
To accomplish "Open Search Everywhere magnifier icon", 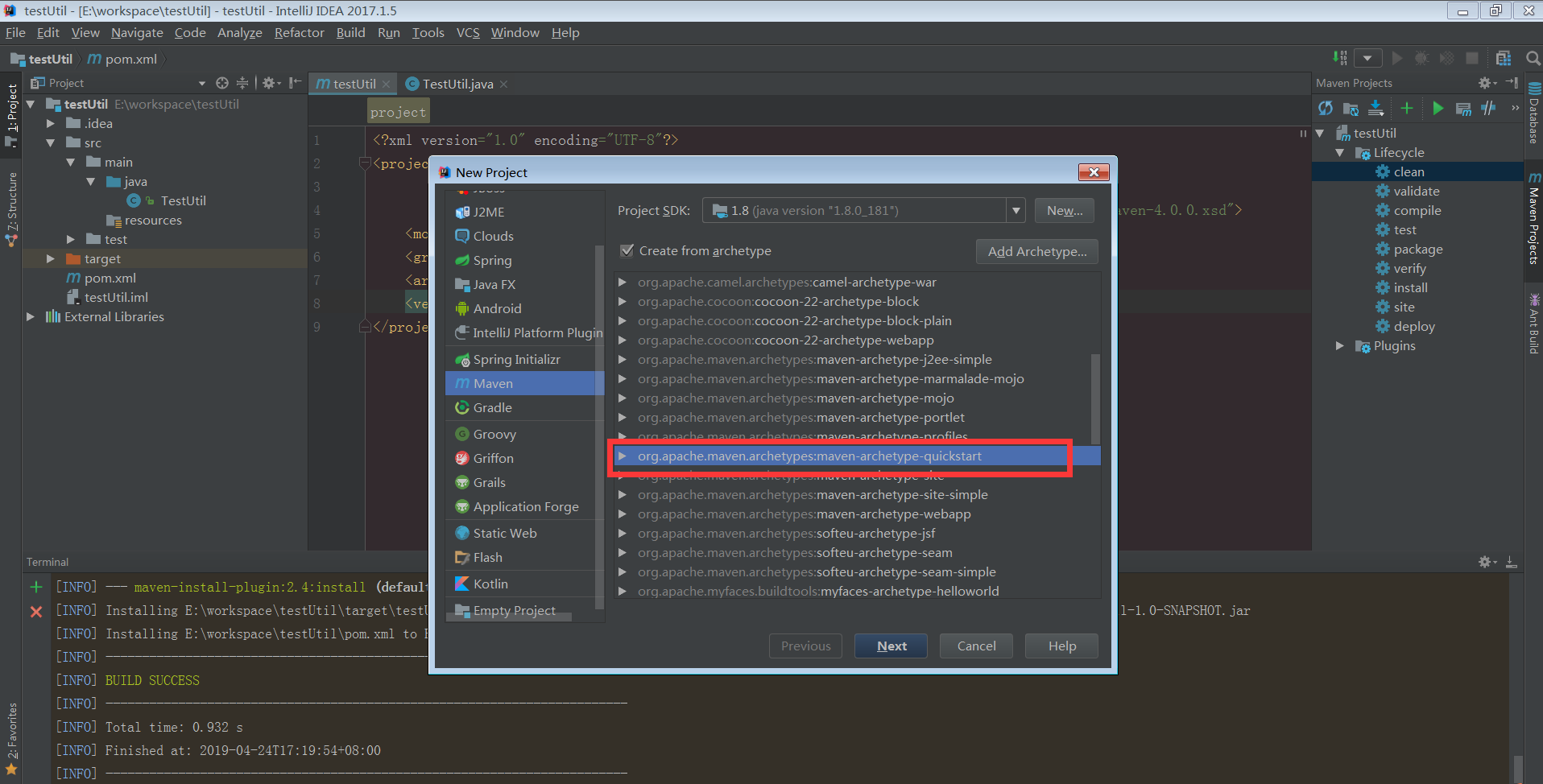I will pos(1533,58).
